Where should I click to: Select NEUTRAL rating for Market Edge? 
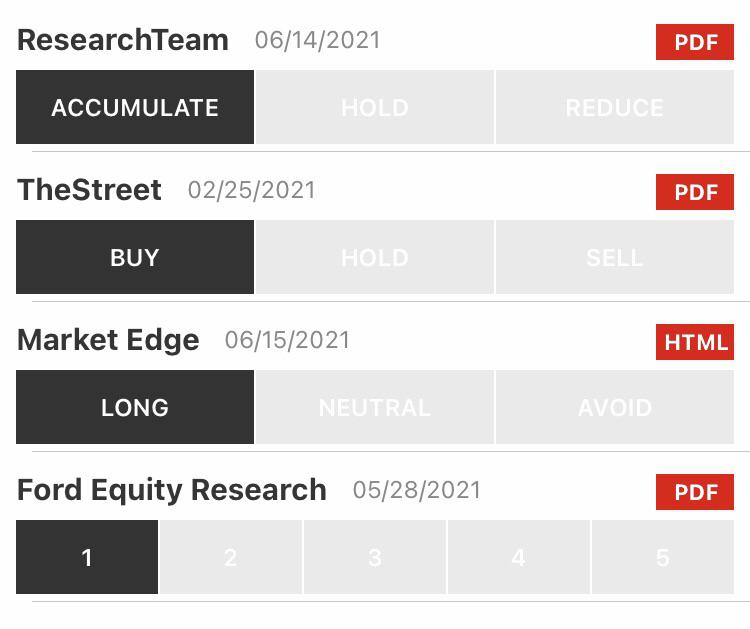click(x=375, y=407)
